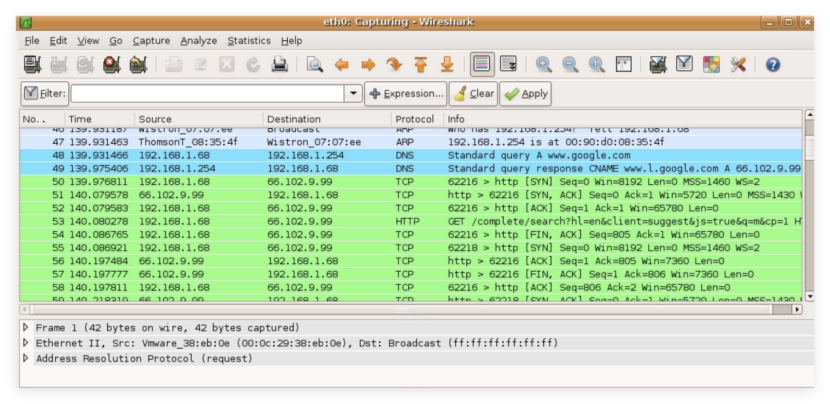Sort by the Protocol column header
Image resolution: width=830 pixels, height=404 pixels.
click(418, 119)
